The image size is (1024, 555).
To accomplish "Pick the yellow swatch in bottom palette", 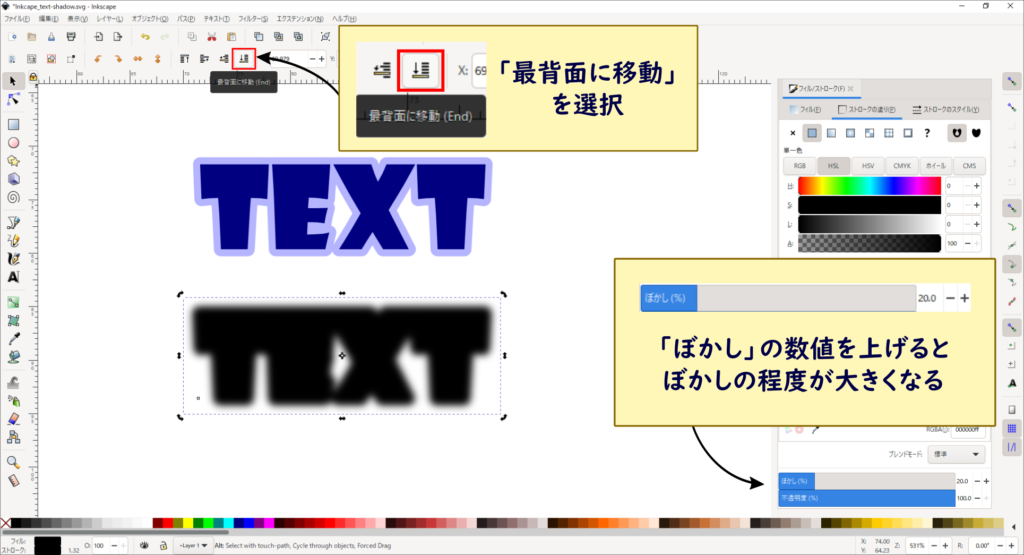I will [x=188, y=523].
